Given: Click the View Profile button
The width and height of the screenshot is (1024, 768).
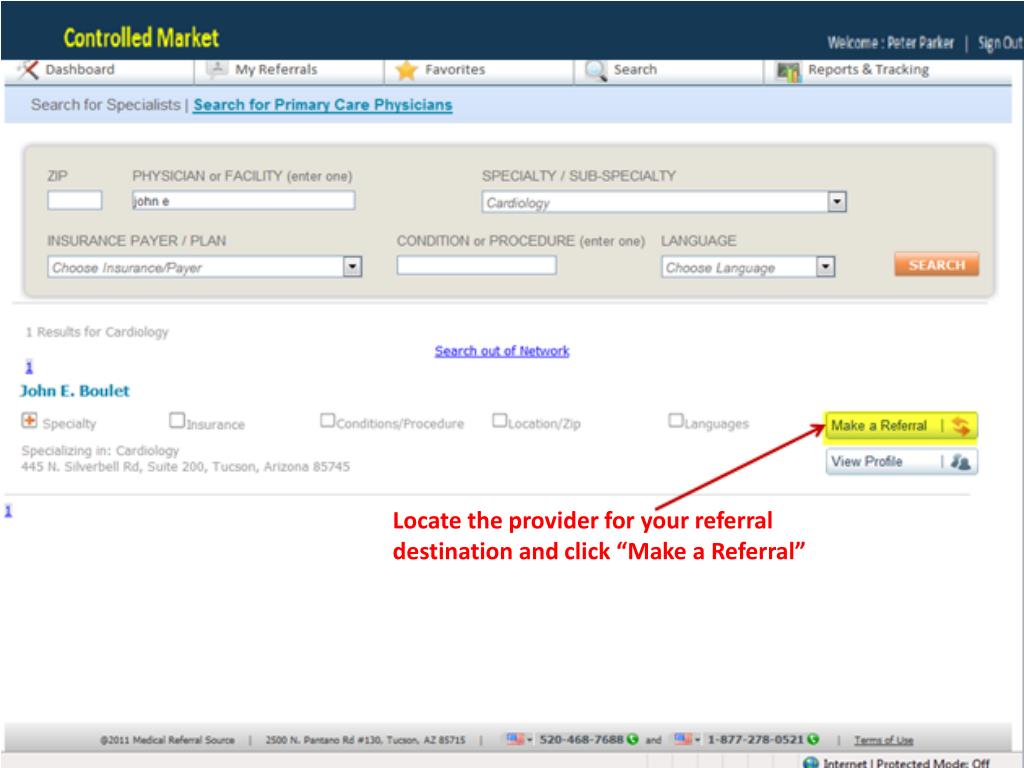Looking at the screenshot, I should point(902,462).
